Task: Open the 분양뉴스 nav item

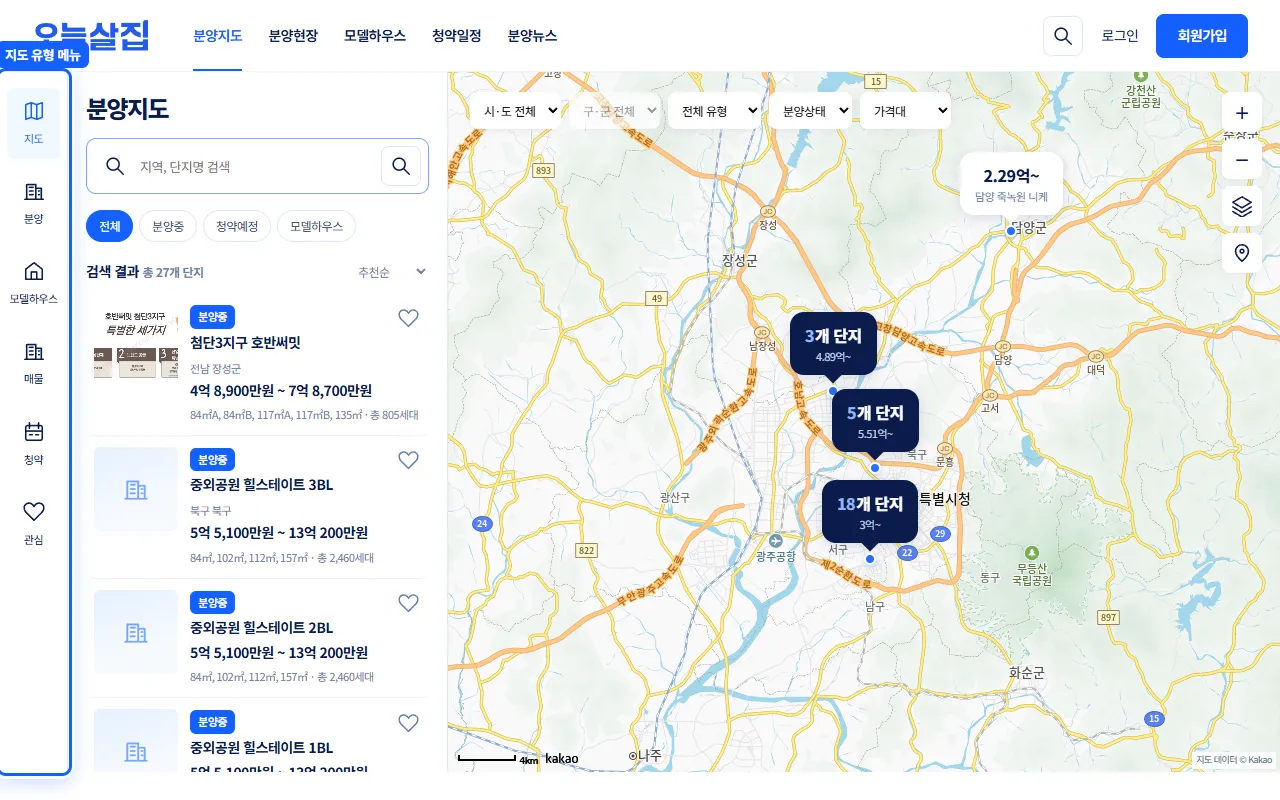Action: [x=532, y=36]
